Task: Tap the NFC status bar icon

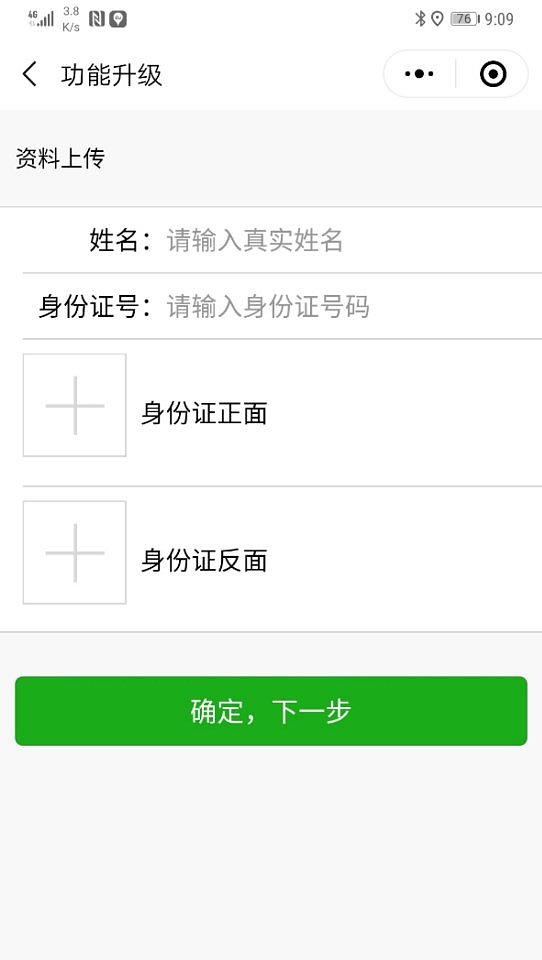Action: [x=97, y=19]
